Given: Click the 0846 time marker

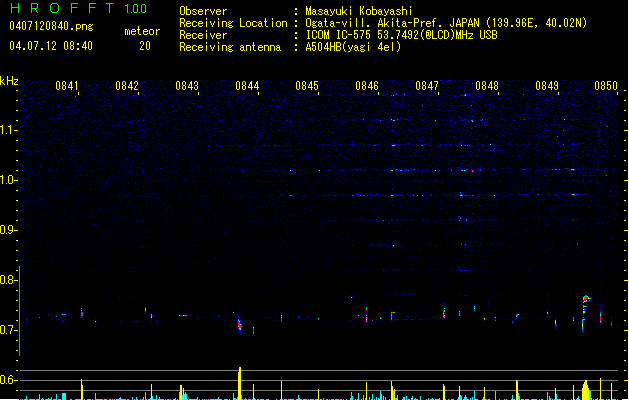Looking at the screenshot, I should pyautogui.click(x=367, y=86).
